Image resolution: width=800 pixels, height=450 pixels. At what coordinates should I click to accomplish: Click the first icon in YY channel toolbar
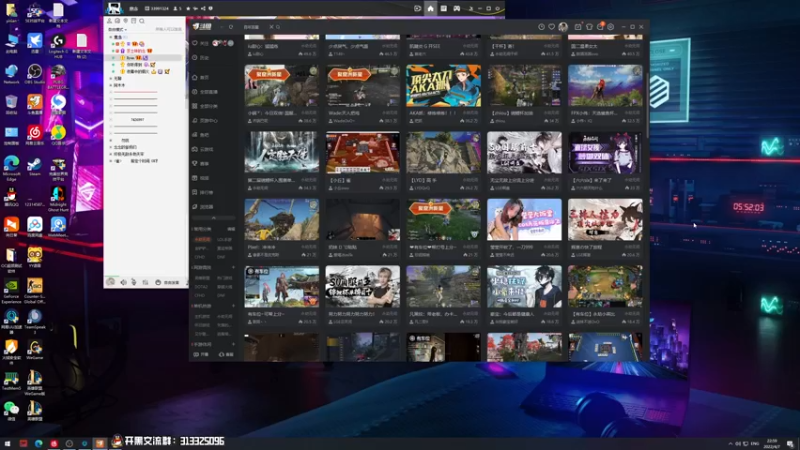pos(109,21)
